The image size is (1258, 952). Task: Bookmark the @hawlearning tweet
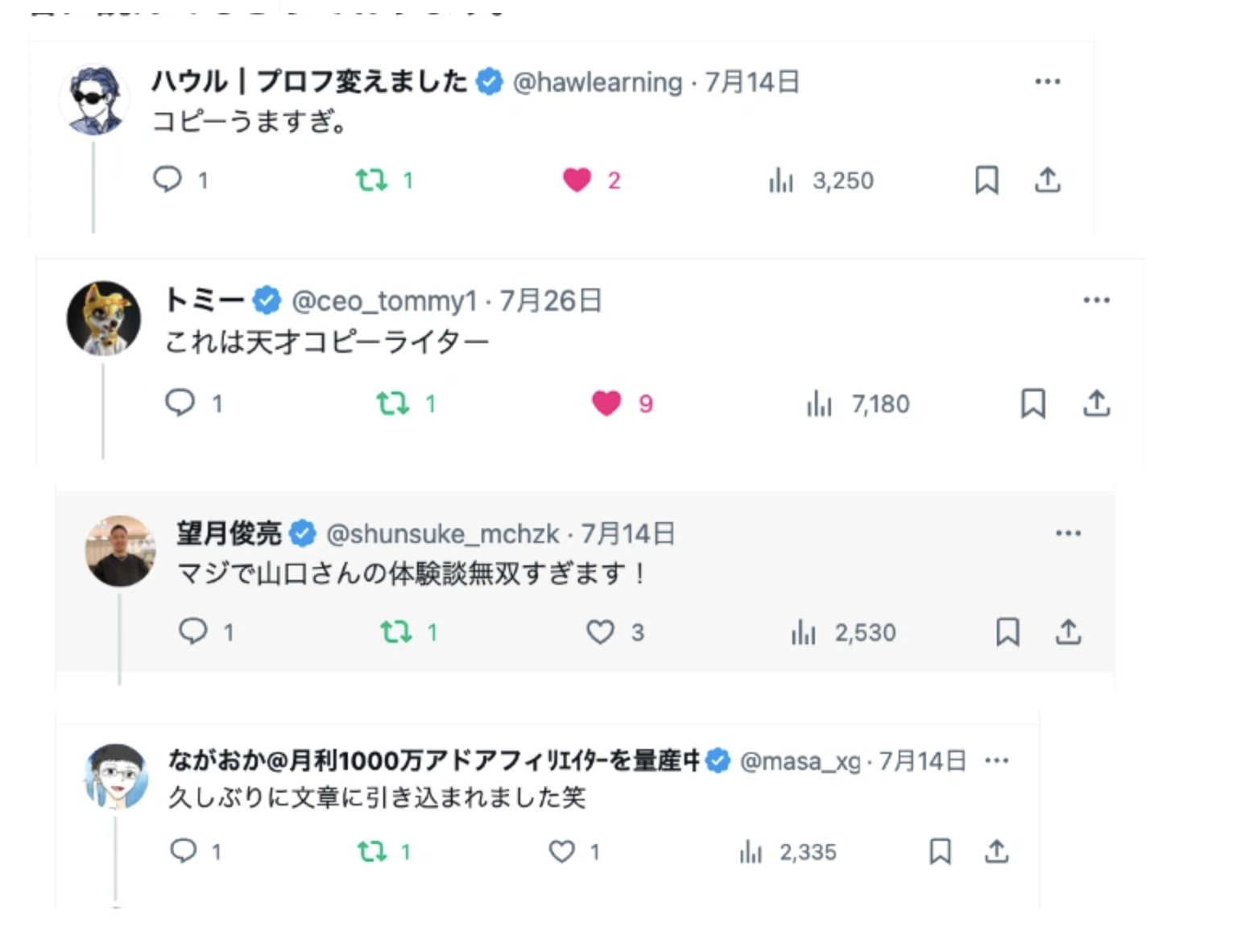[987, 180]
